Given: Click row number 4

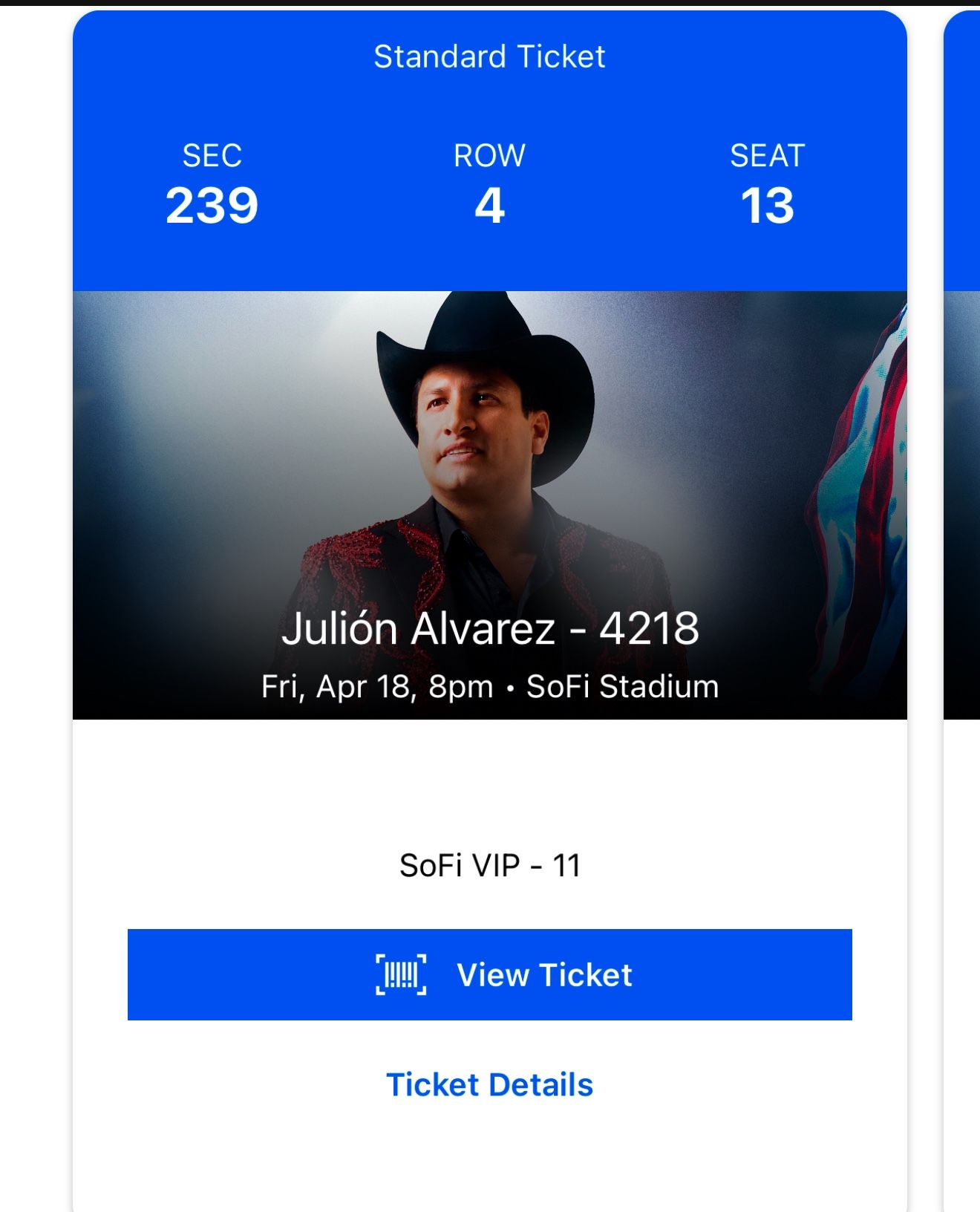Looking at the screenshot, I should [490, 206].
